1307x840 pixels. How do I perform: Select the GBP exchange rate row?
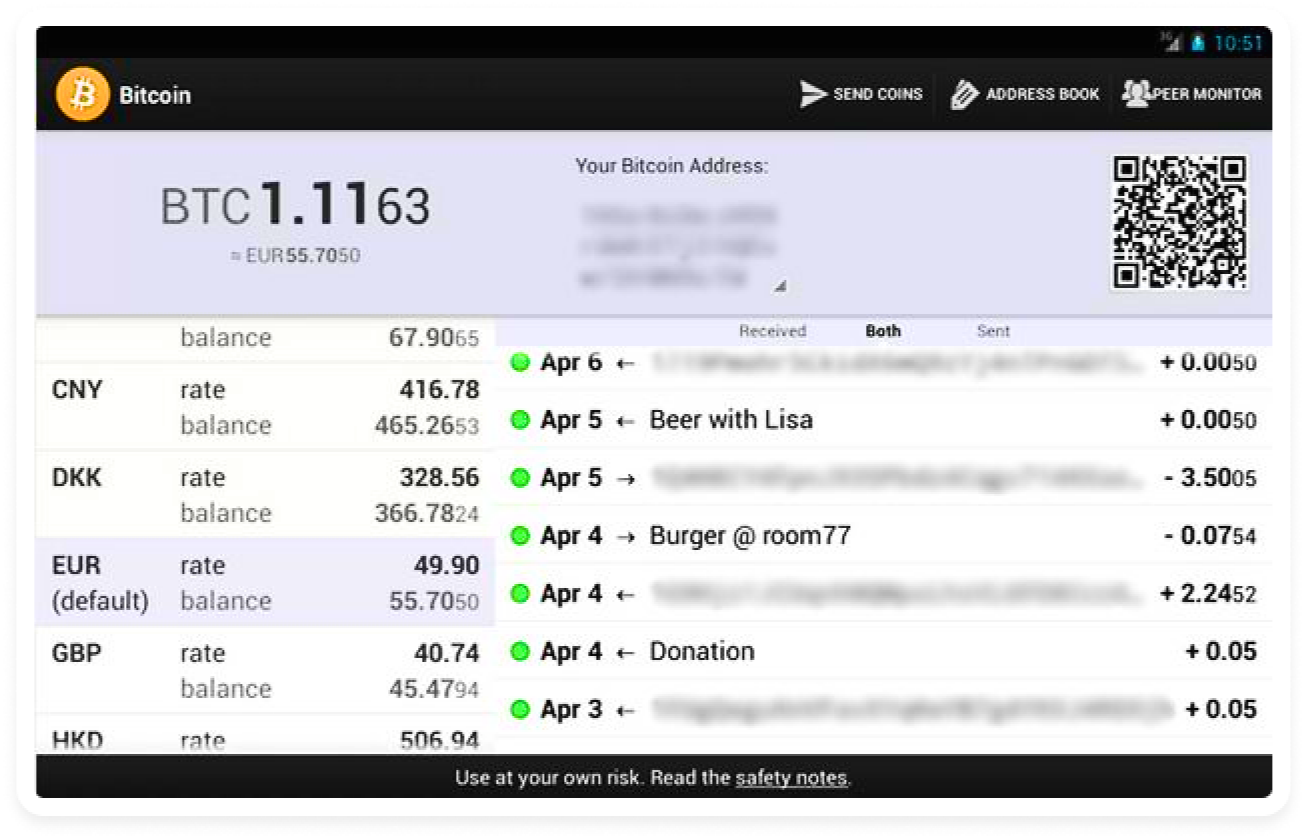tap(265, 671)
